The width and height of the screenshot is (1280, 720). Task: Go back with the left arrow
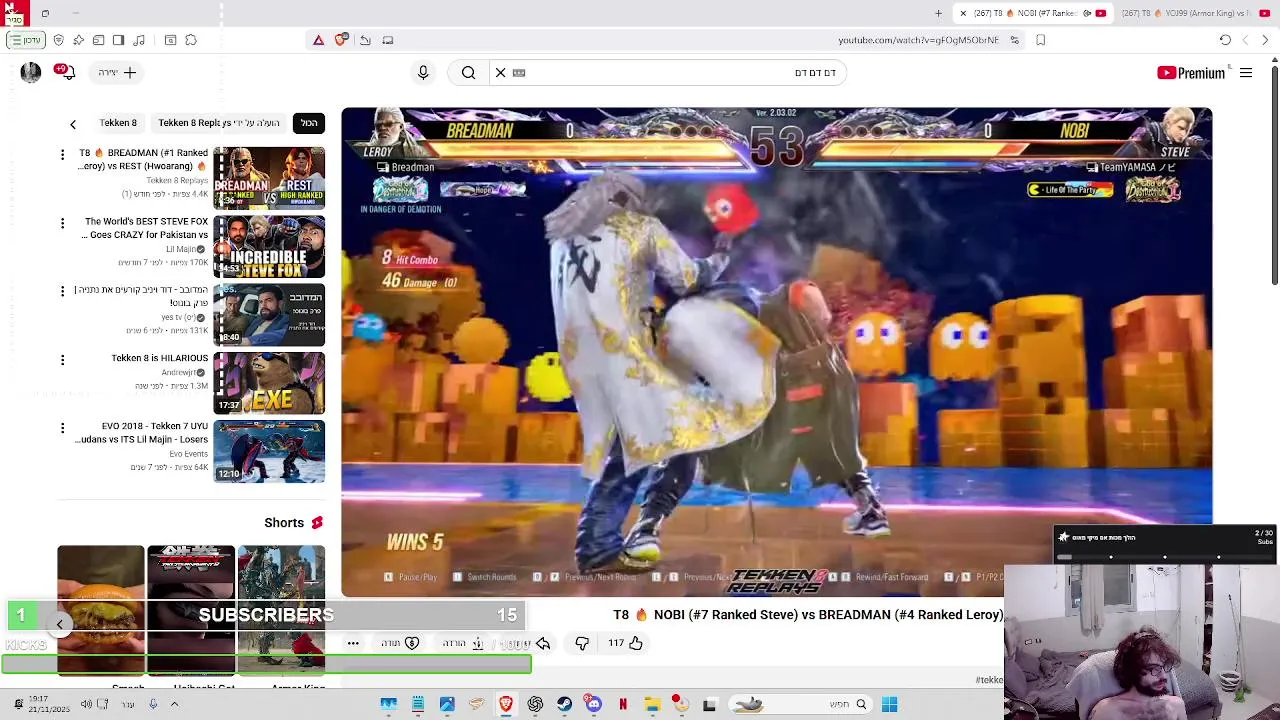coord(1245,40)
